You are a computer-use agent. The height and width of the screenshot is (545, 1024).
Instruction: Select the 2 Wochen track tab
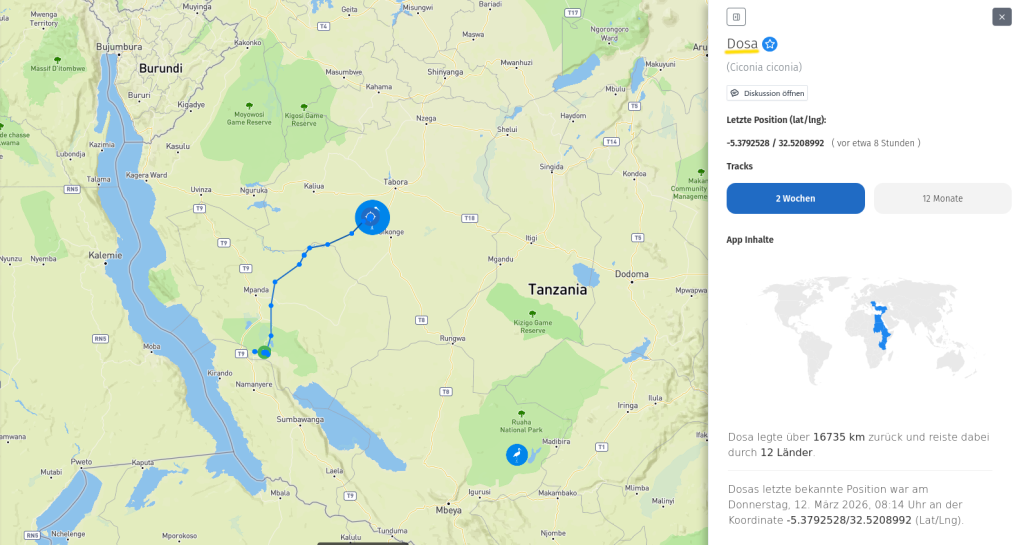click(795, 198)
